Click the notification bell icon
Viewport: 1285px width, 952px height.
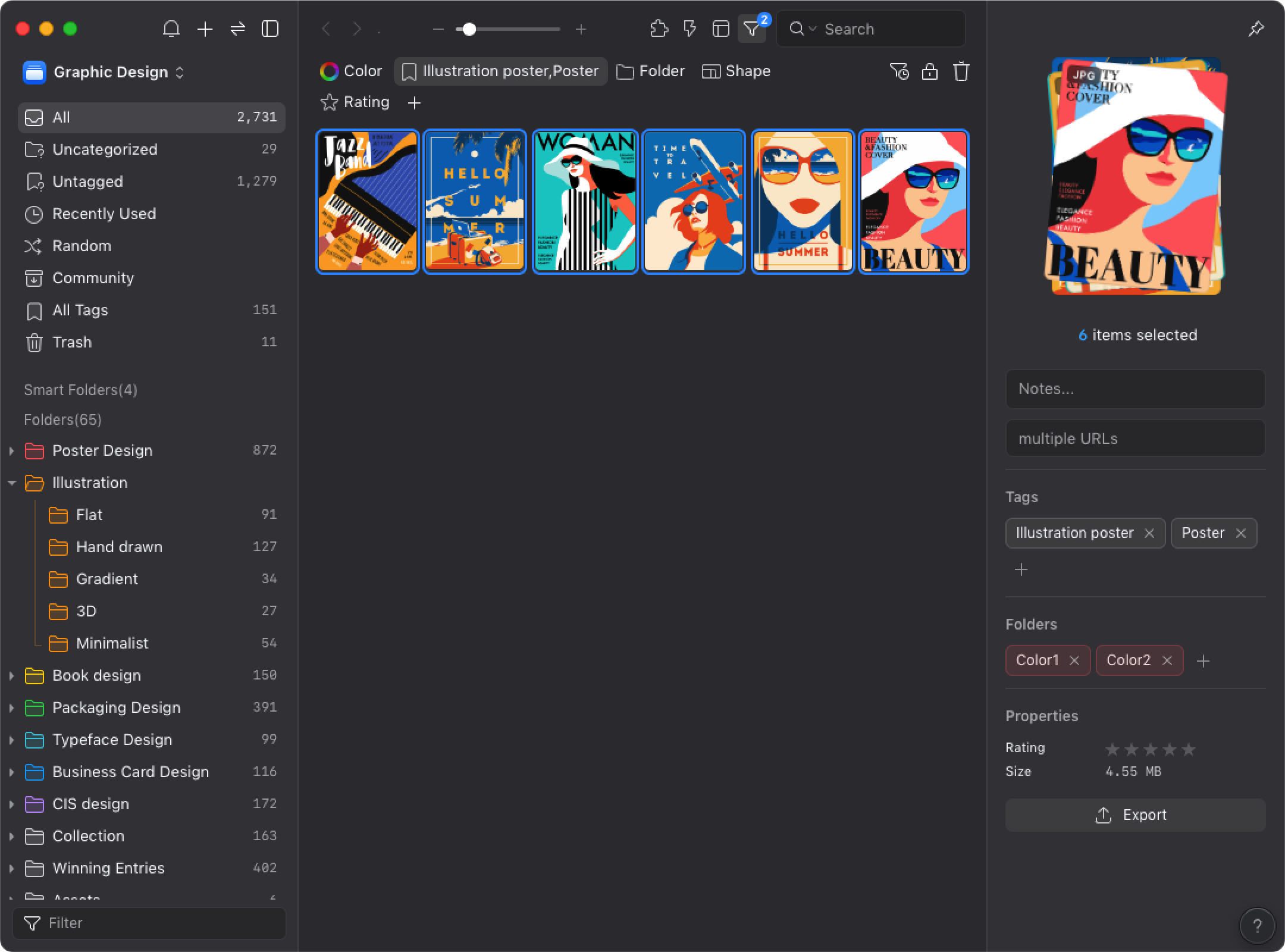(171, 29)
